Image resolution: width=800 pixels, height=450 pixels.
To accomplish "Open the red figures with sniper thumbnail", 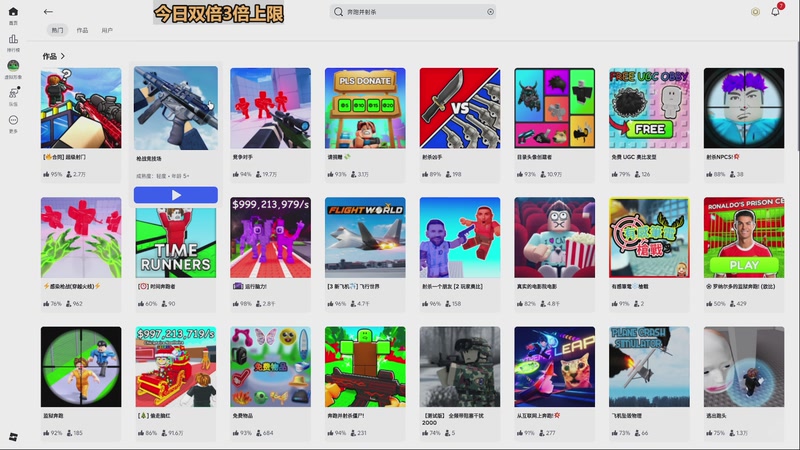I will (x=270, y=108).
